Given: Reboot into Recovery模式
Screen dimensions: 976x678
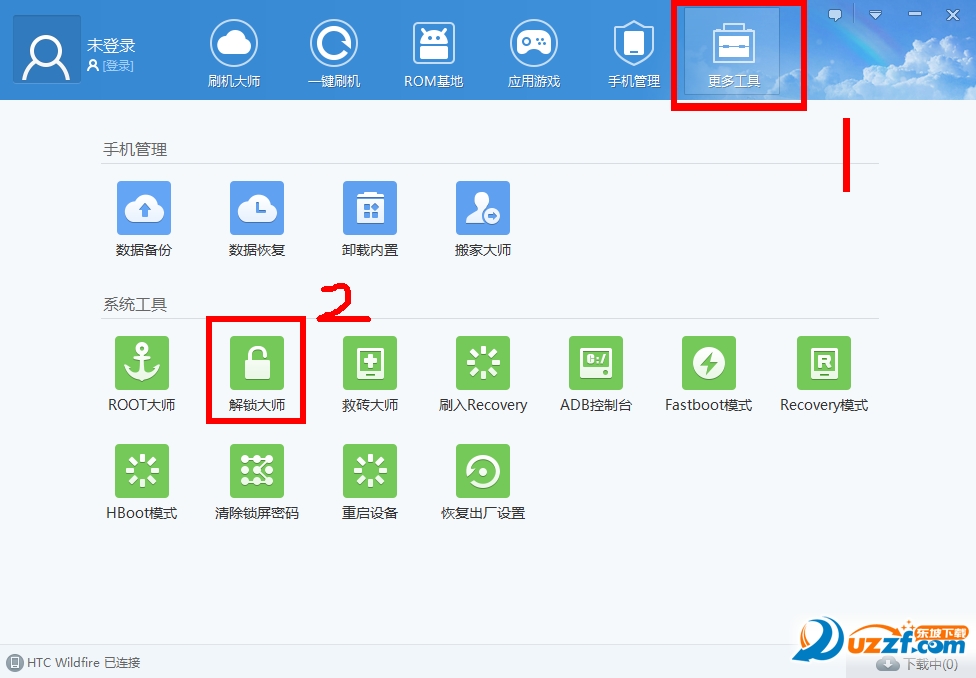Looking at the screenshot, I should 823,363.
